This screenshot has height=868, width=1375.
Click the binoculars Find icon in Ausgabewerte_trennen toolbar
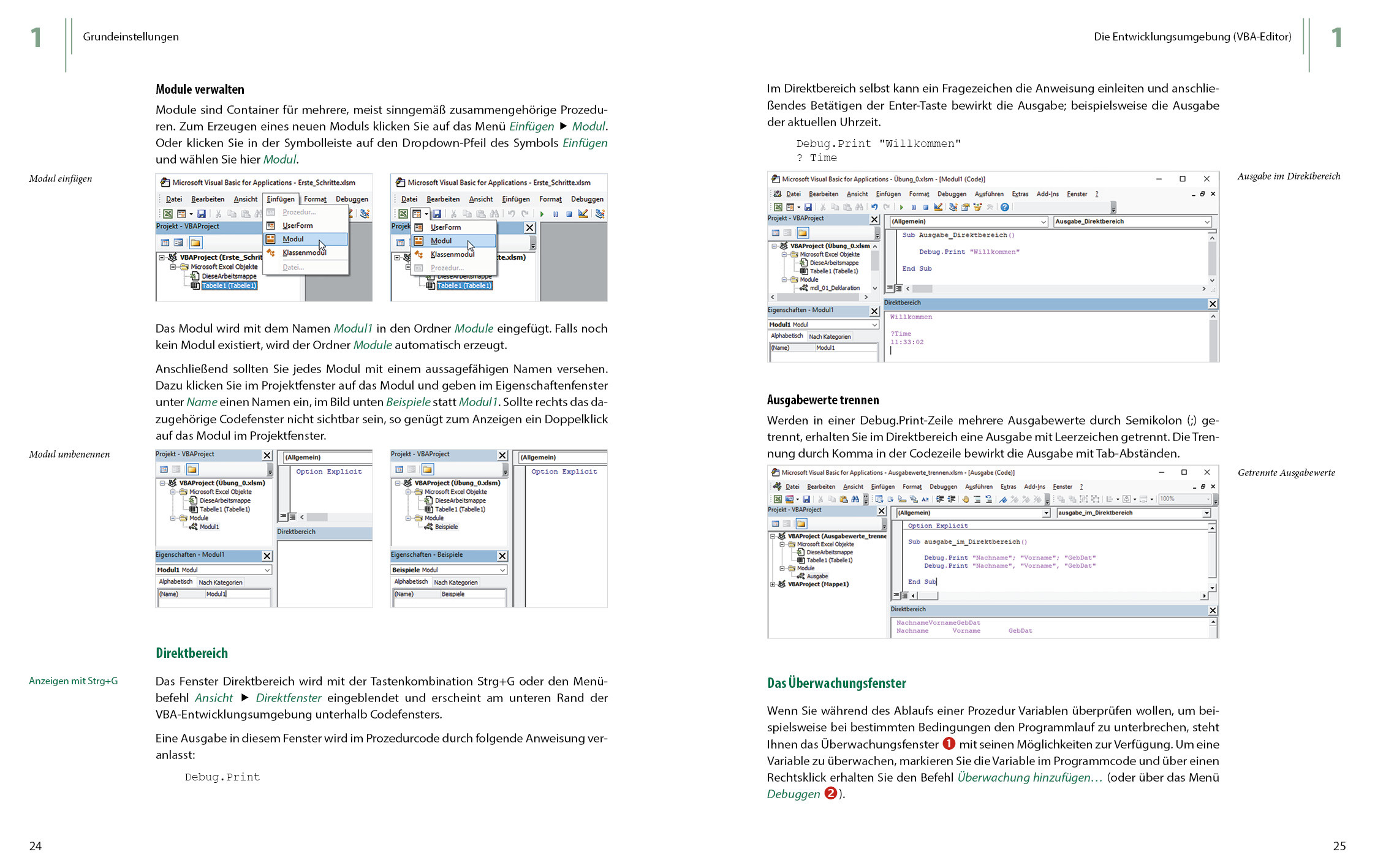click(855, 499)
